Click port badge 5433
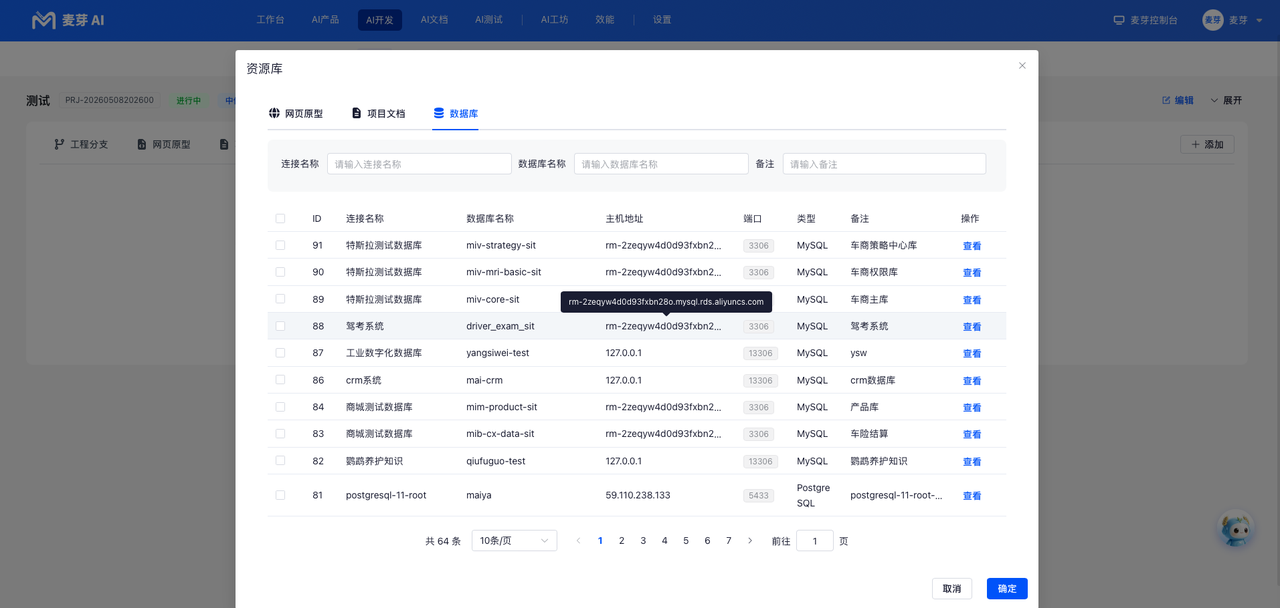 (759, 495)
